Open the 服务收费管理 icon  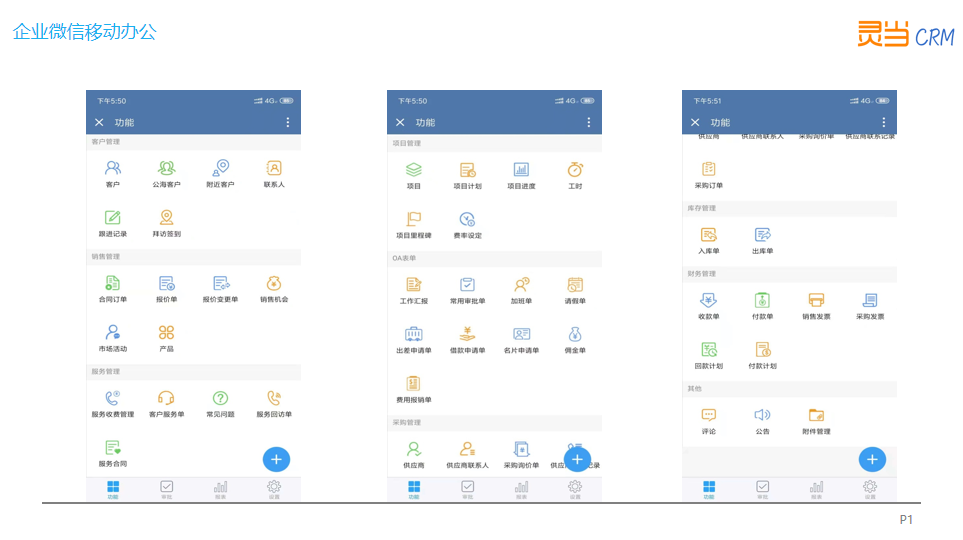click(113, 398)
